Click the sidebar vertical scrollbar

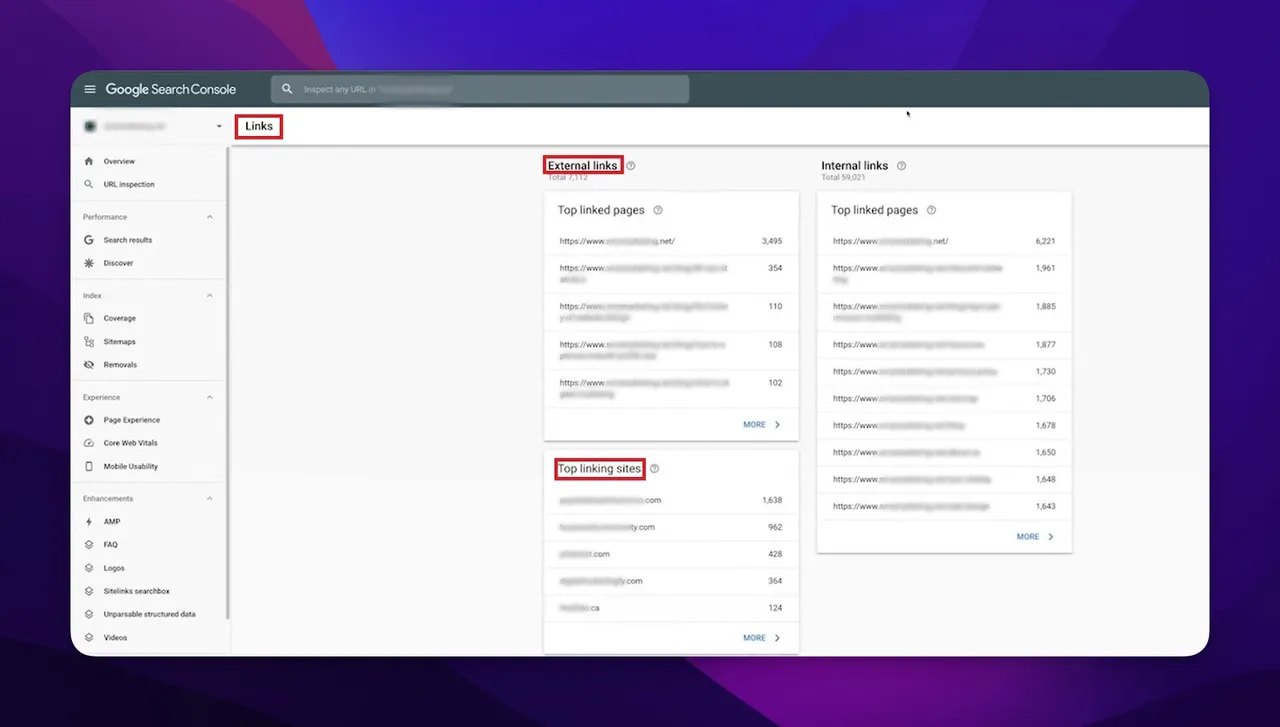click(228, 383)
